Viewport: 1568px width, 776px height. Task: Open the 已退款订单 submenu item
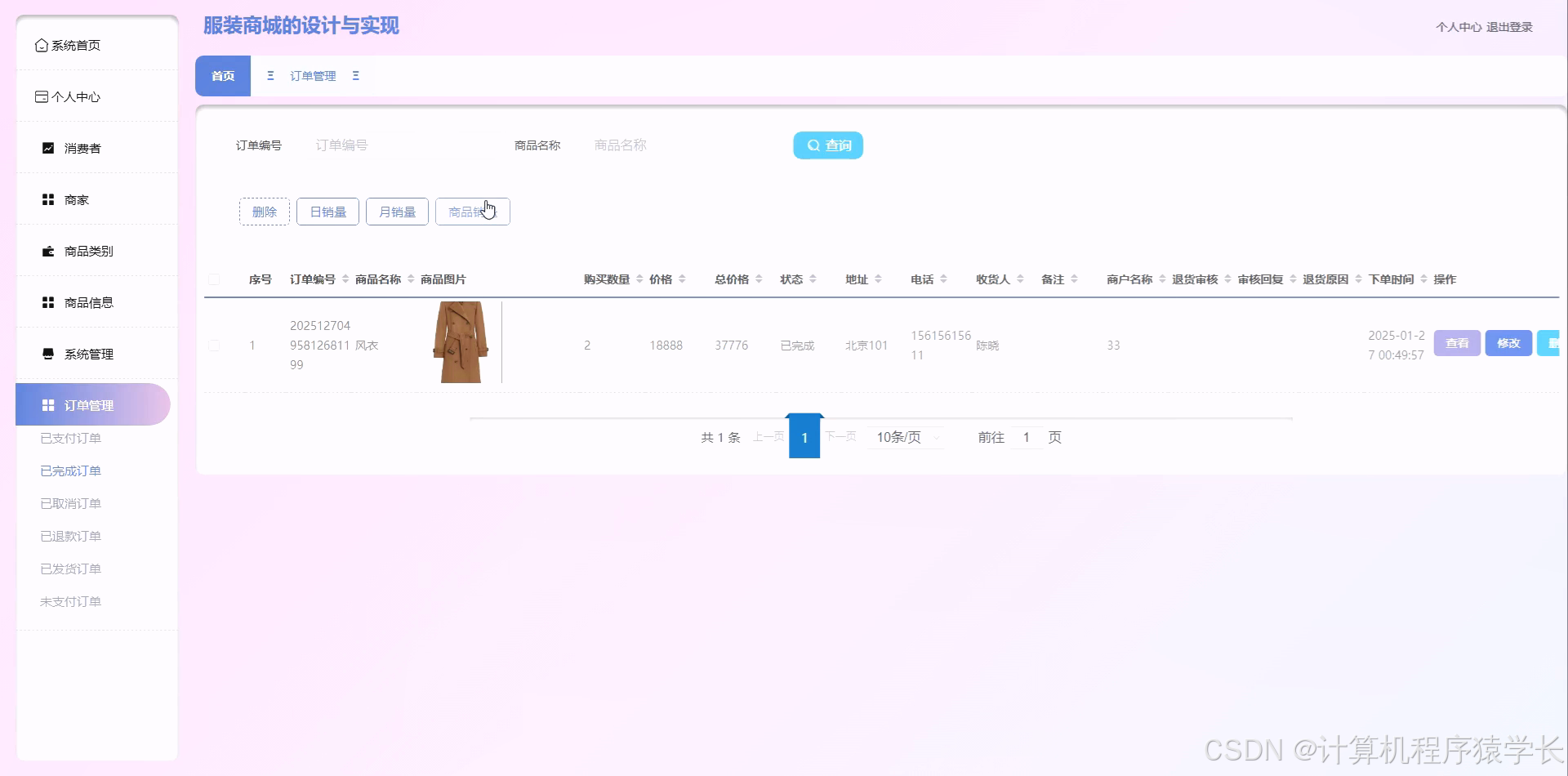pos(71,537)
